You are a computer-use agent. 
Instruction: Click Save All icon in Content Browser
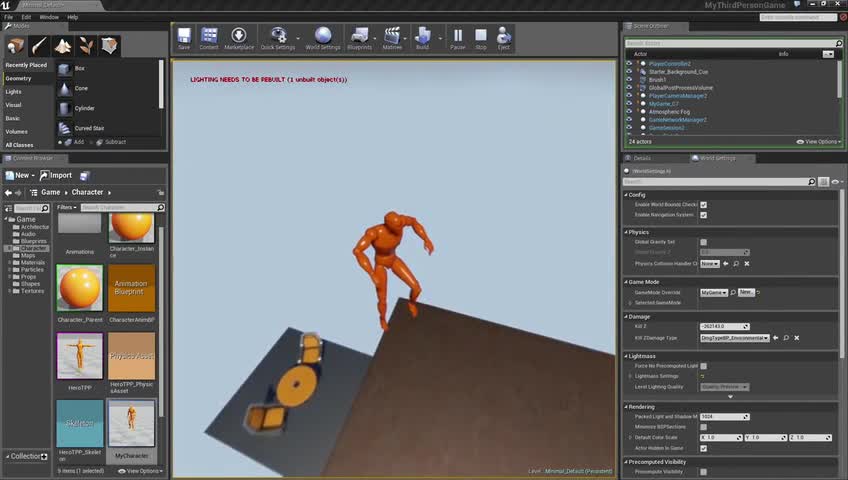pos(84,176)
